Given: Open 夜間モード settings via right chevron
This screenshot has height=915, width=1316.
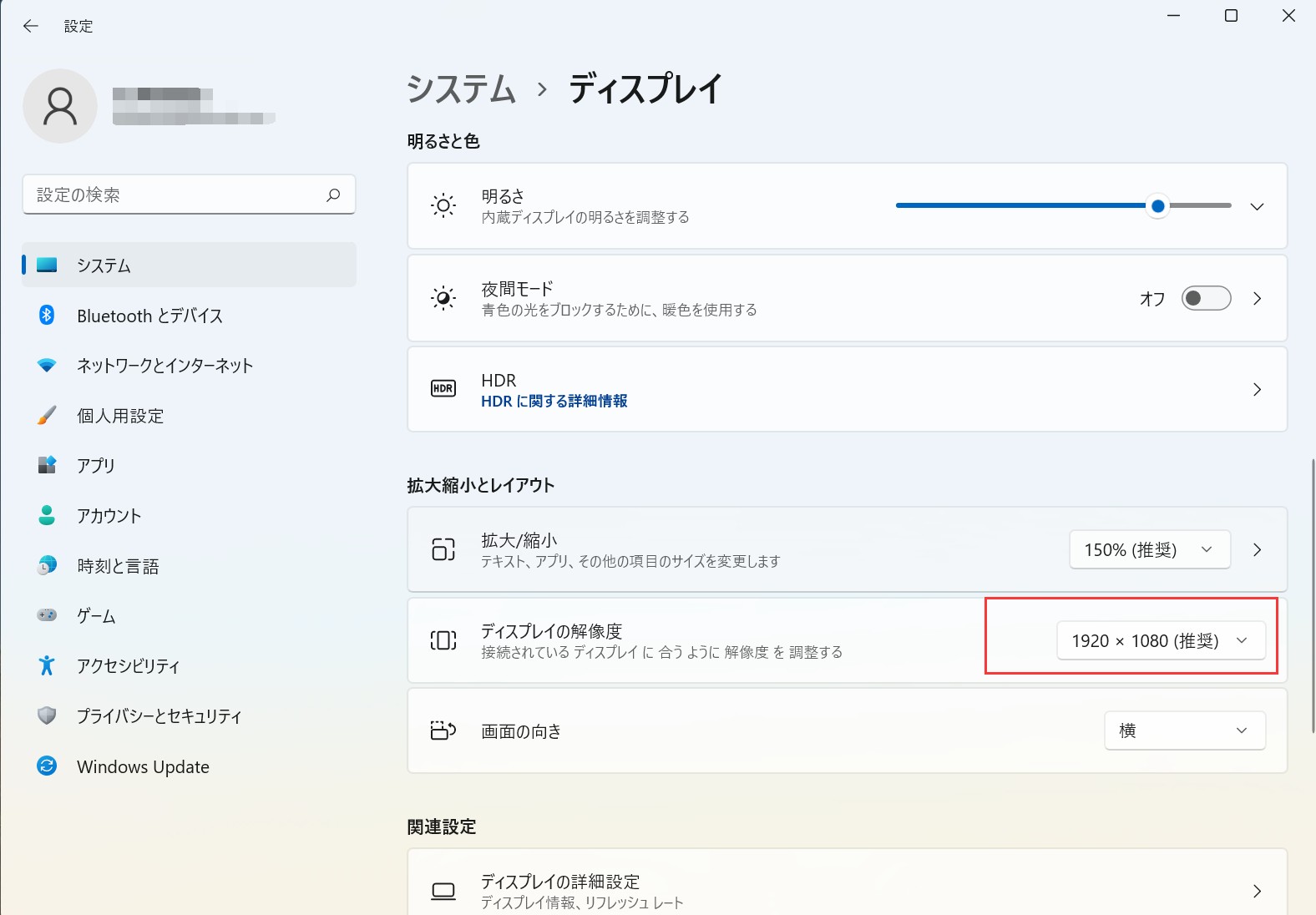Looking at the screenshot, I should point(1257,298).
